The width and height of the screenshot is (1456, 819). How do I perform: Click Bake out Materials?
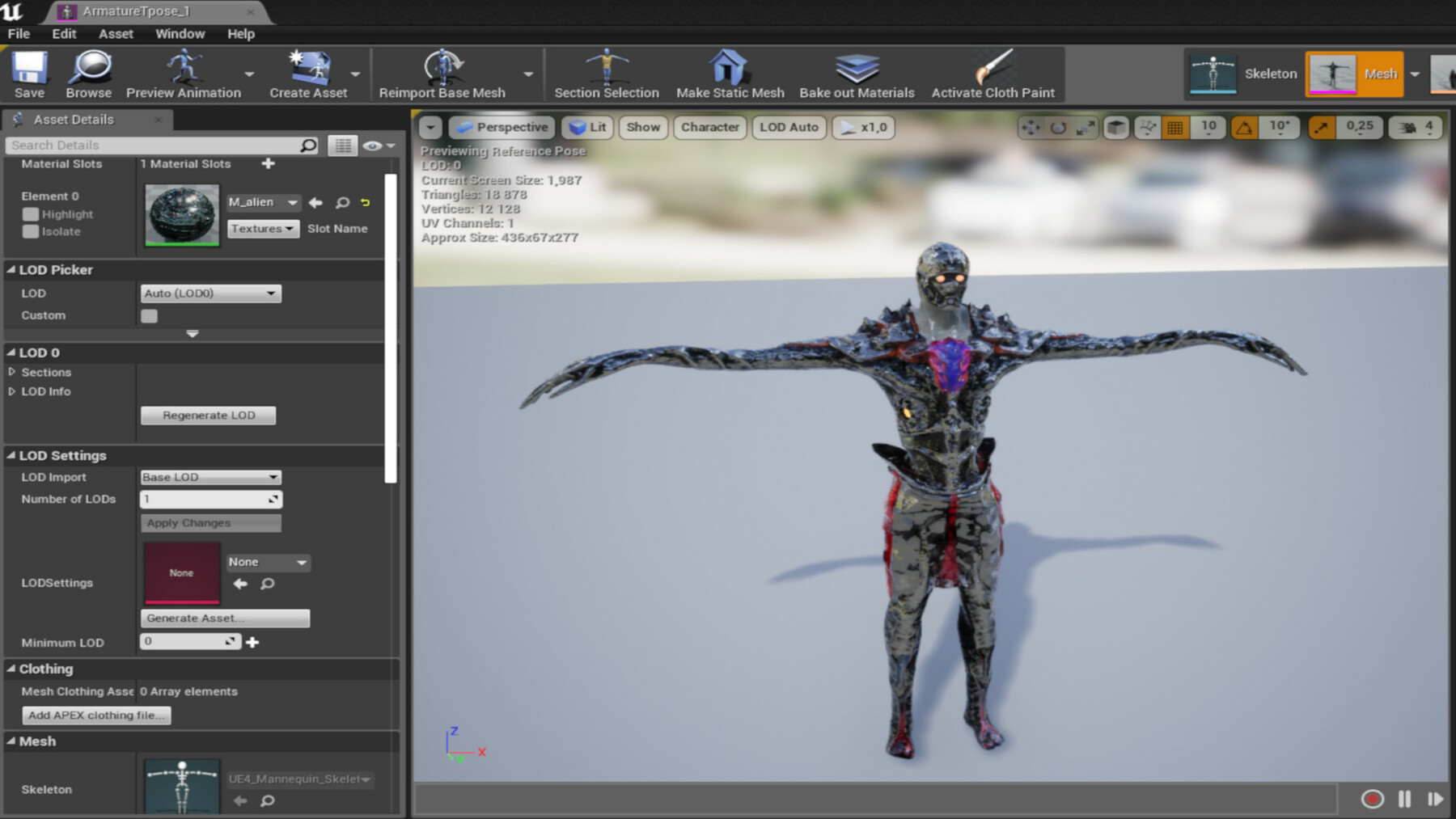pos(855,71)
